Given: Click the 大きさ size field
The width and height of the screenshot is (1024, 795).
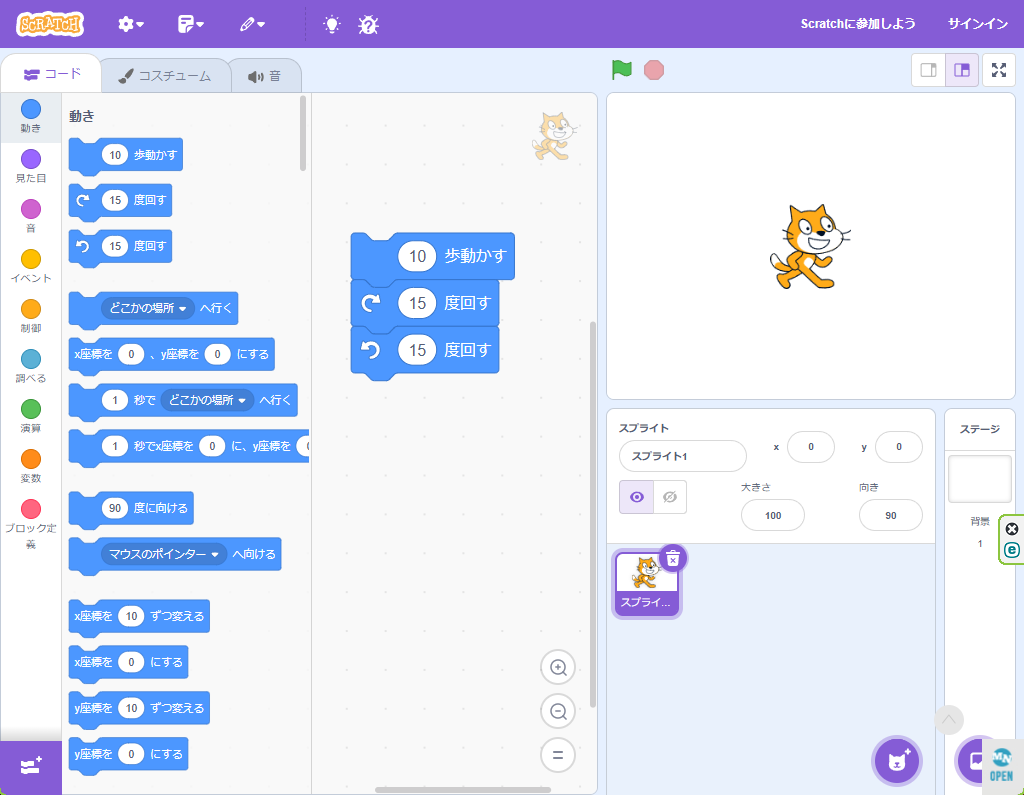Looking at the screenshot, I should point(773,515).
